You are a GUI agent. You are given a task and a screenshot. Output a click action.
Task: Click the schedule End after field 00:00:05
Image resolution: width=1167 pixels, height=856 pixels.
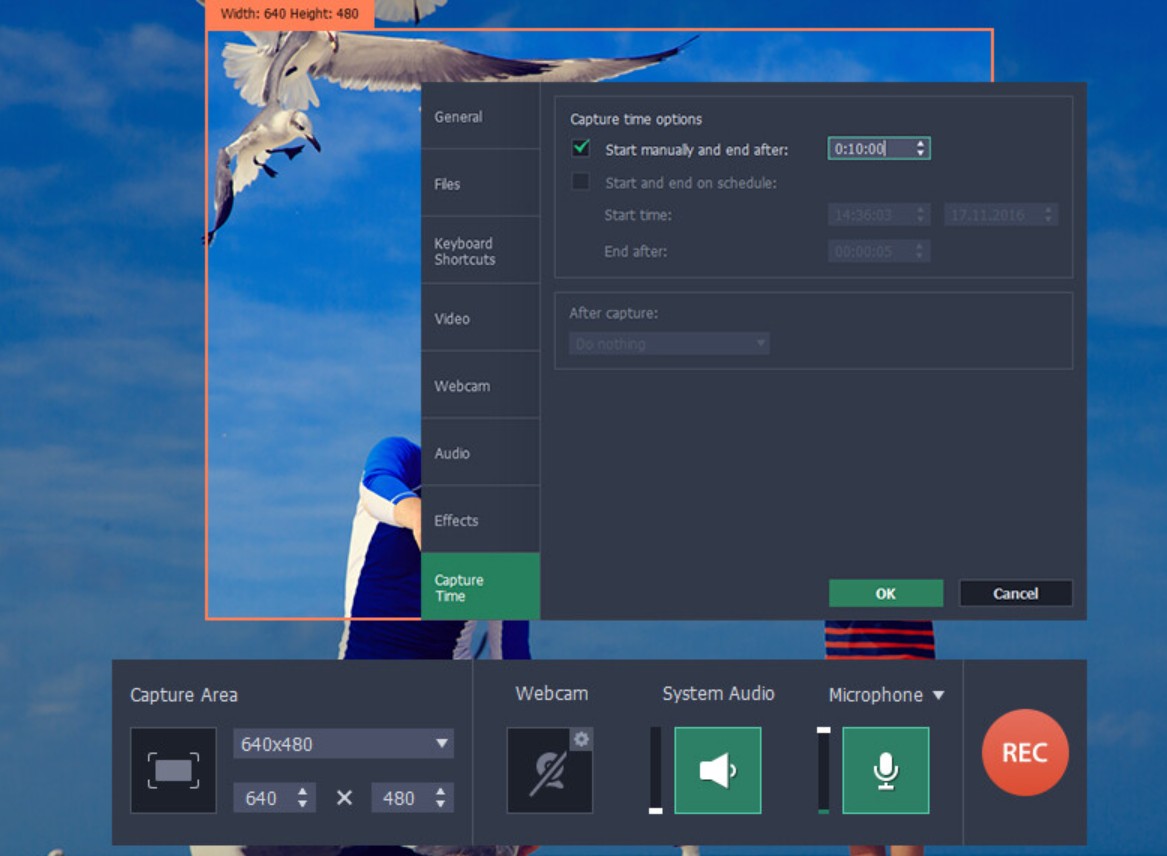pyautogui.click(x=878, y=252)
